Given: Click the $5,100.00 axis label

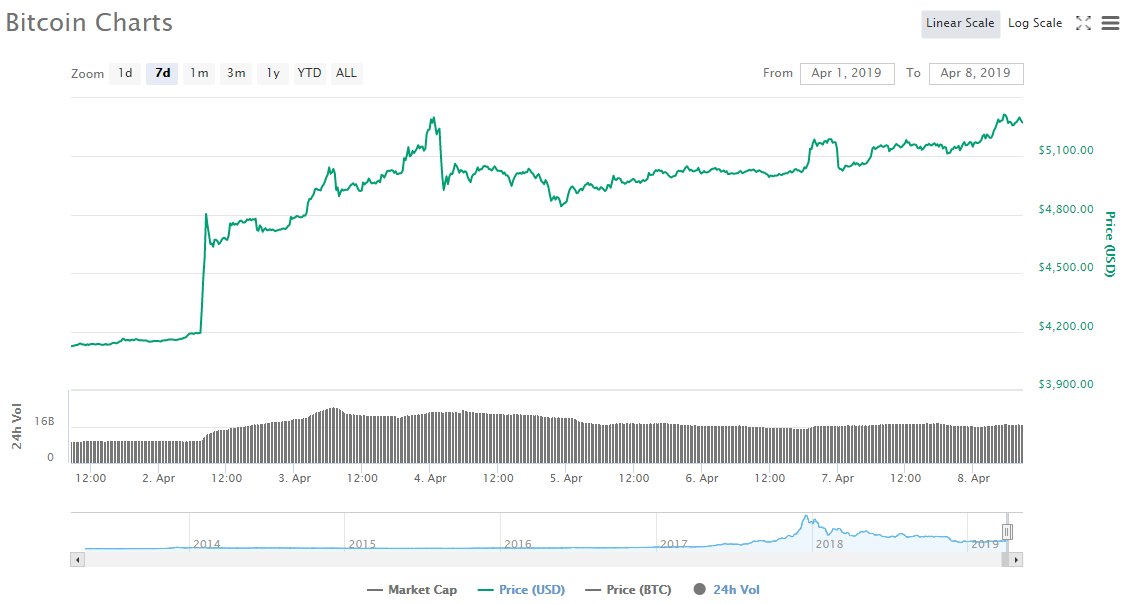Looking at the screenshot, I should [x=1066, y=150].
